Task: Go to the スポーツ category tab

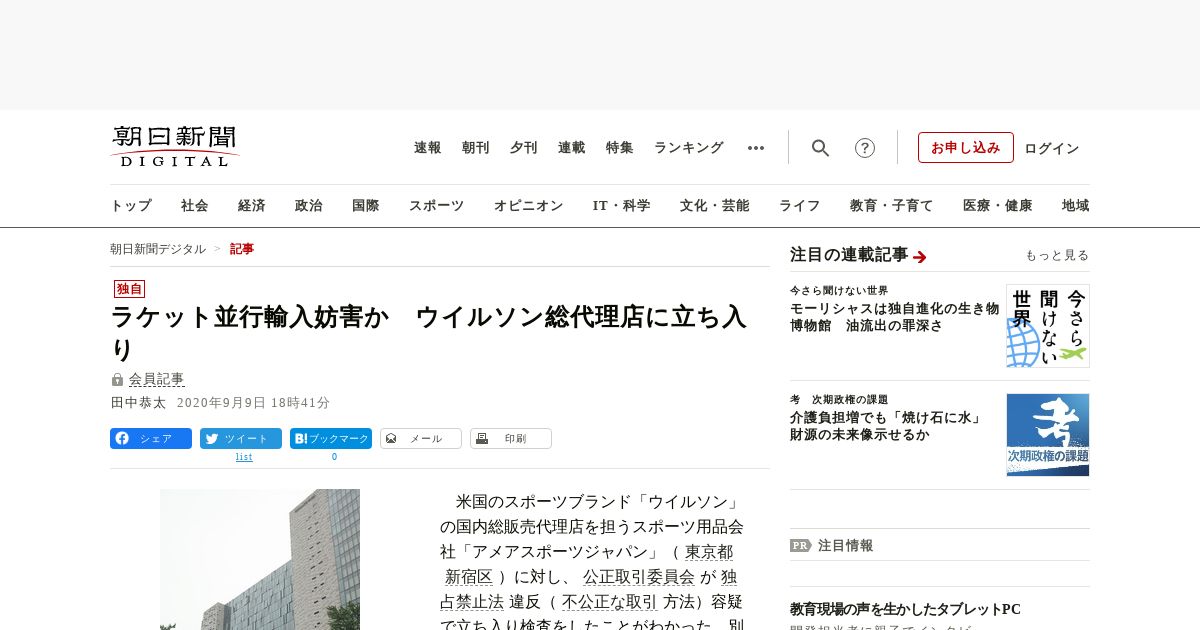Action: 436,206
